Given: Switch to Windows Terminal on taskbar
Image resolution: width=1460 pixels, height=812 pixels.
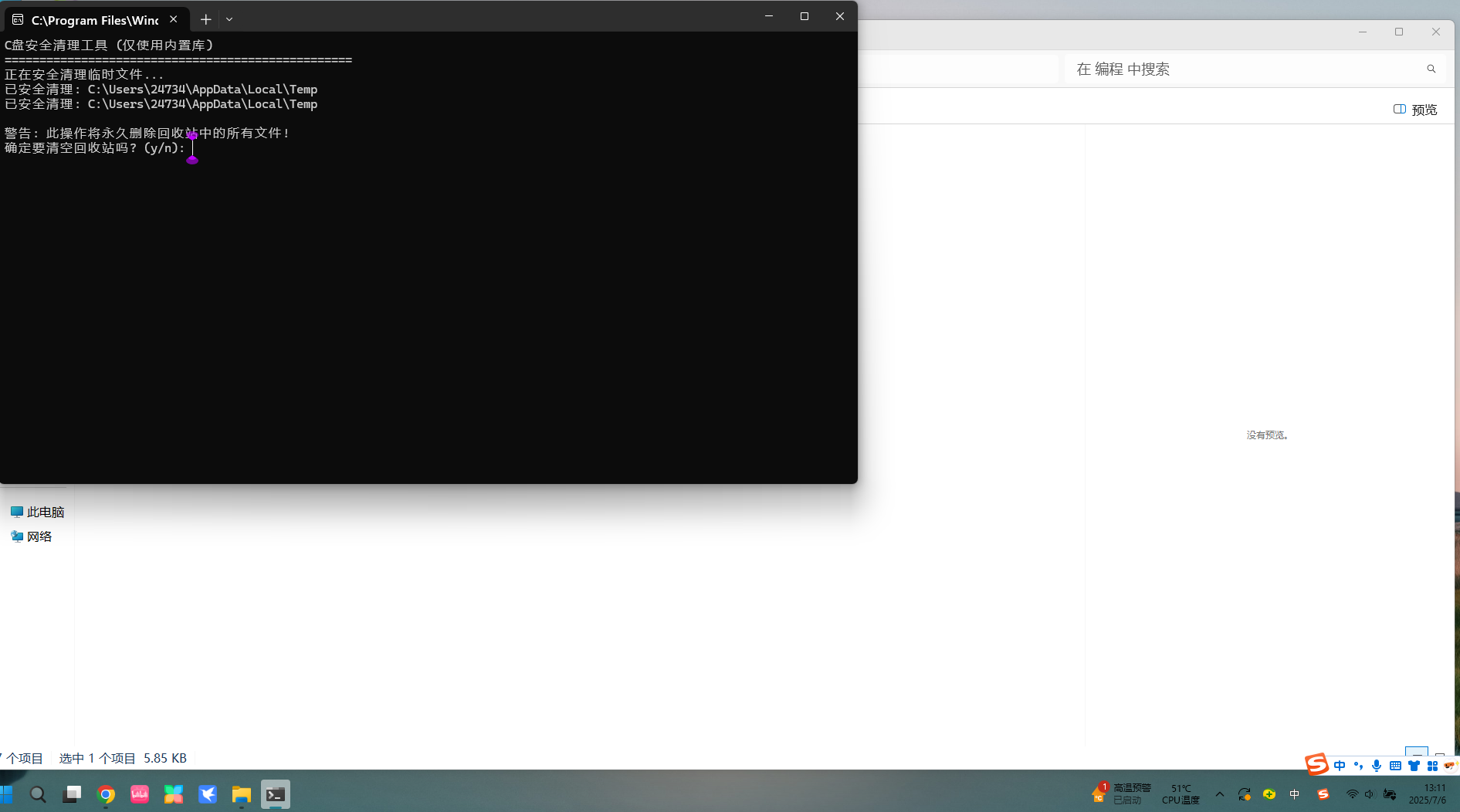Looking at the screenshot, I should click(x=276, y=794).
